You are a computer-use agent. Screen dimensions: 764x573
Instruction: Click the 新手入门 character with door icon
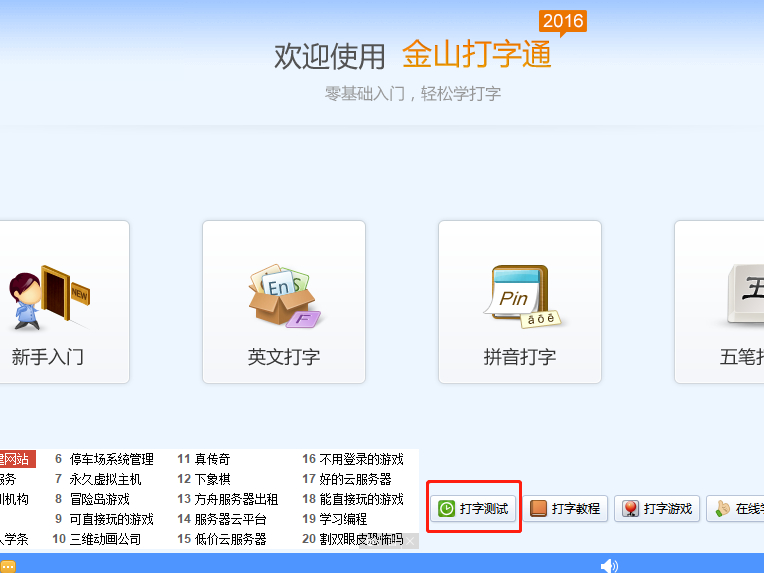tap(49, 297)
